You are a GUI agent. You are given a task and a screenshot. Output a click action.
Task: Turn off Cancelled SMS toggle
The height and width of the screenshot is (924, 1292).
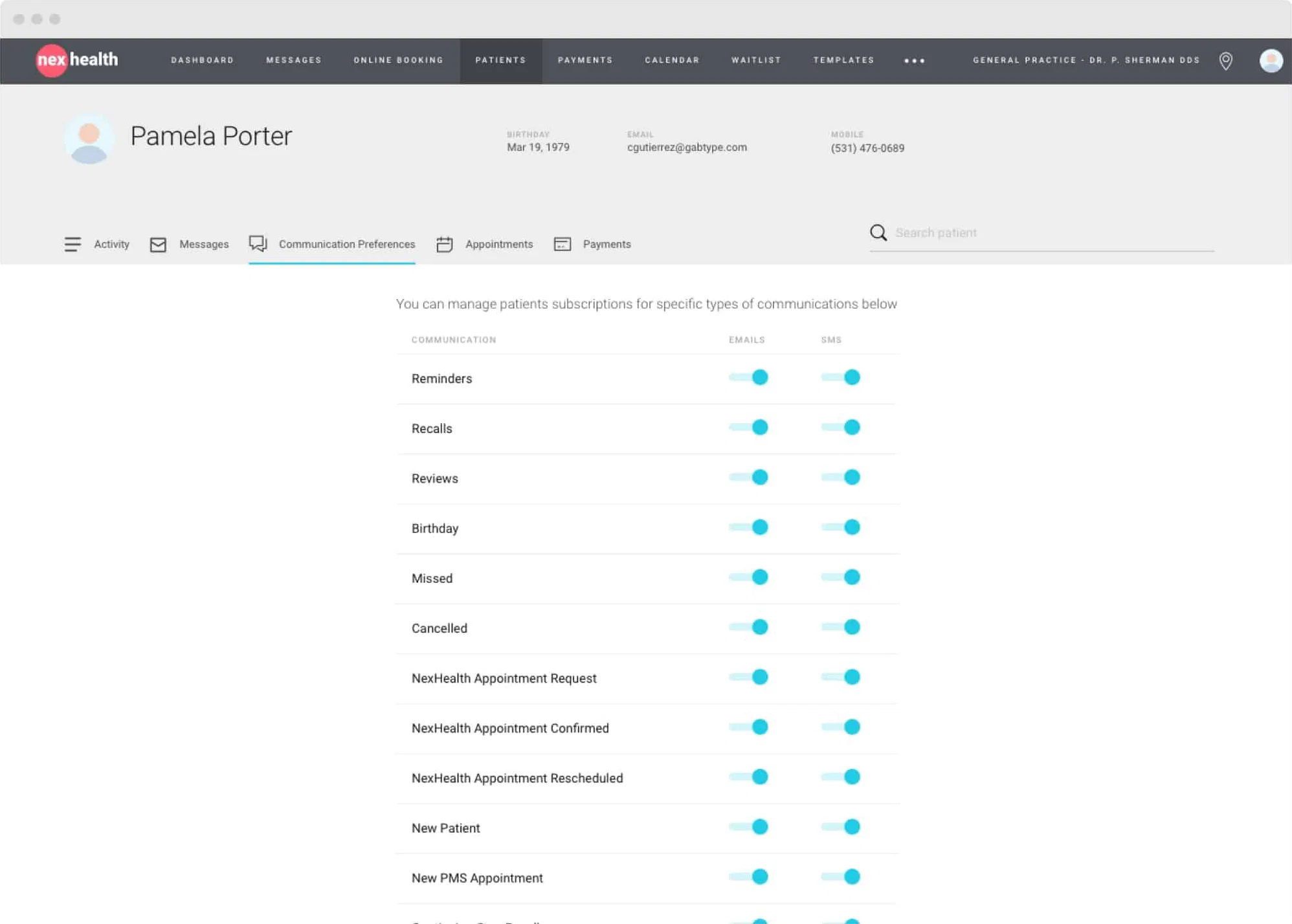tap(840, 627)
